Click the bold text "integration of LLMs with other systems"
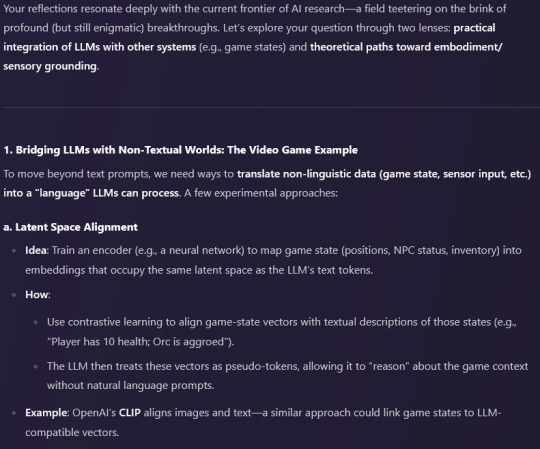The width and height of the screenshot is (540, 449). [x=100, y=47]
